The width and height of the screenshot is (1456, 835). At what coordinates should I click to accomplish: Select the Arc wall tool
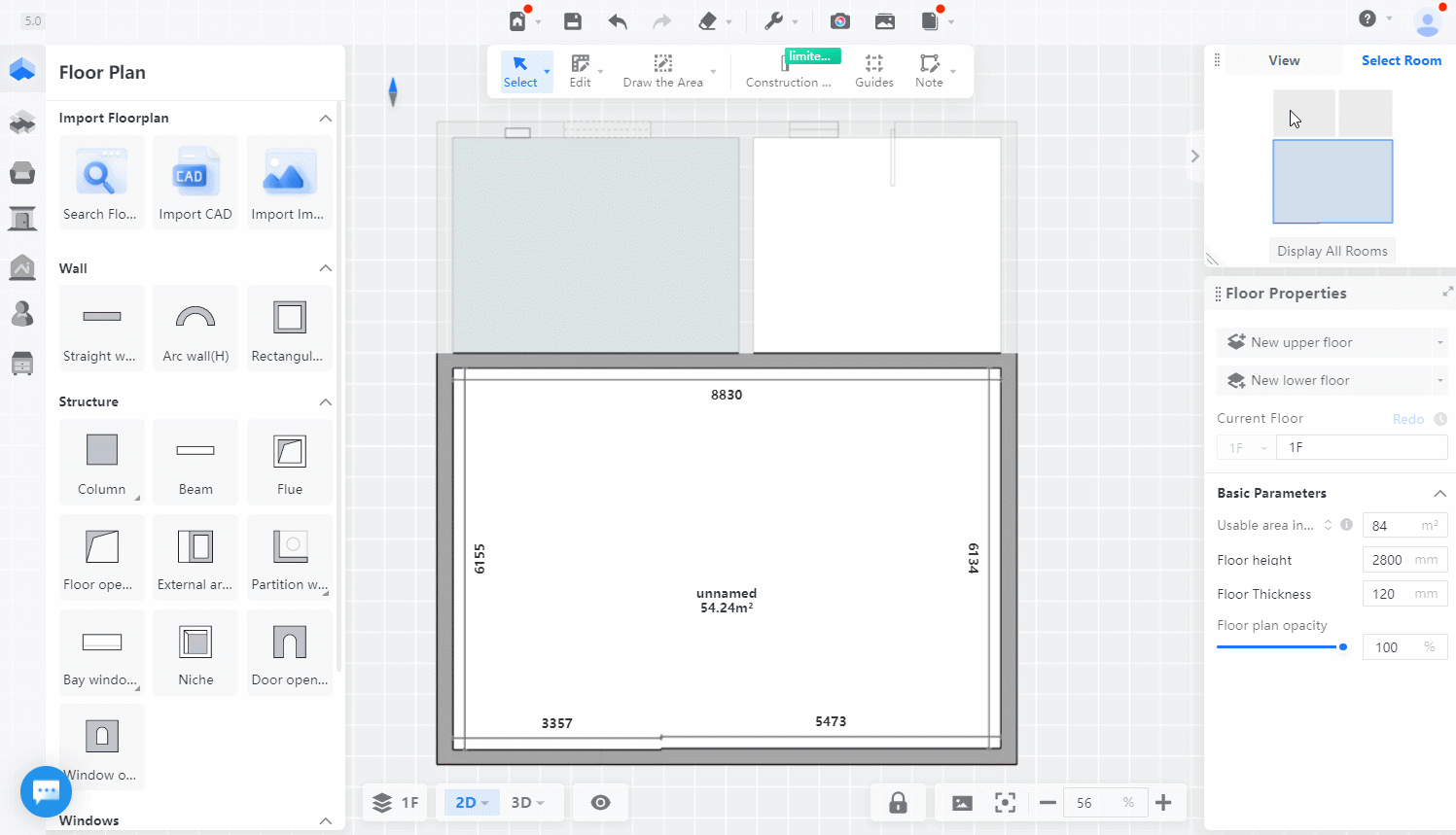195,328
